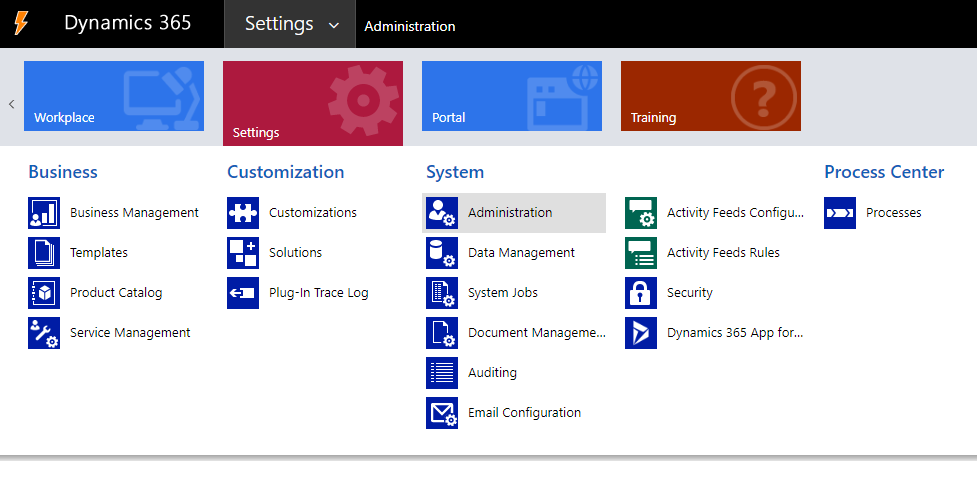The height and width of the screenshot is (482, 977).
Task: Open the Product Catalog icon
Action: pos(44,293)
